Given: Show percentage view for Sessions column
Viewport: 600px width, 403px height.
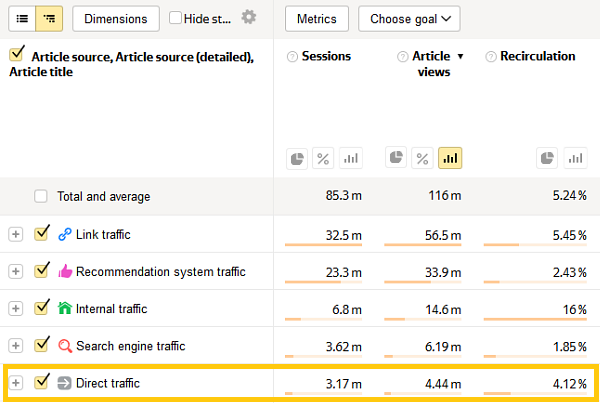Looking at the screenshot, I should (323, 158).
